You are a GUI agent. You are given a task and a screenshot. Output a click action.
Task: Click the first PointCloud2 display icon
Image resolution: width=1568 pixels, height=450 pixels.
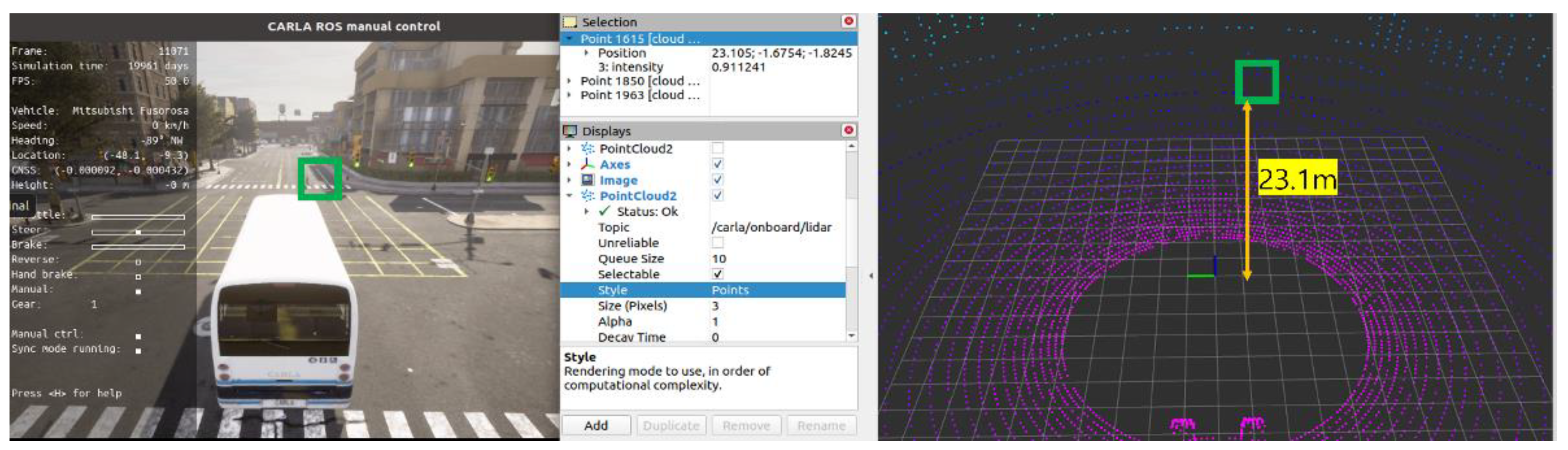(587, 148)
